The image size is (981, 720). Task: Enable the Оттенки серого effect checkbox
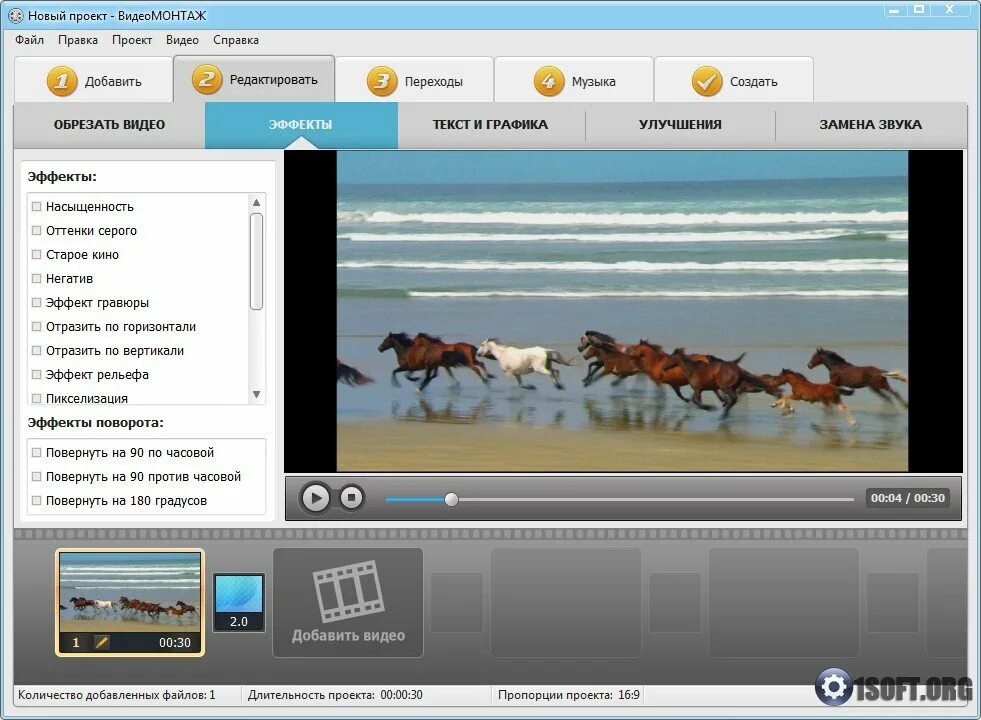[36, 230]
